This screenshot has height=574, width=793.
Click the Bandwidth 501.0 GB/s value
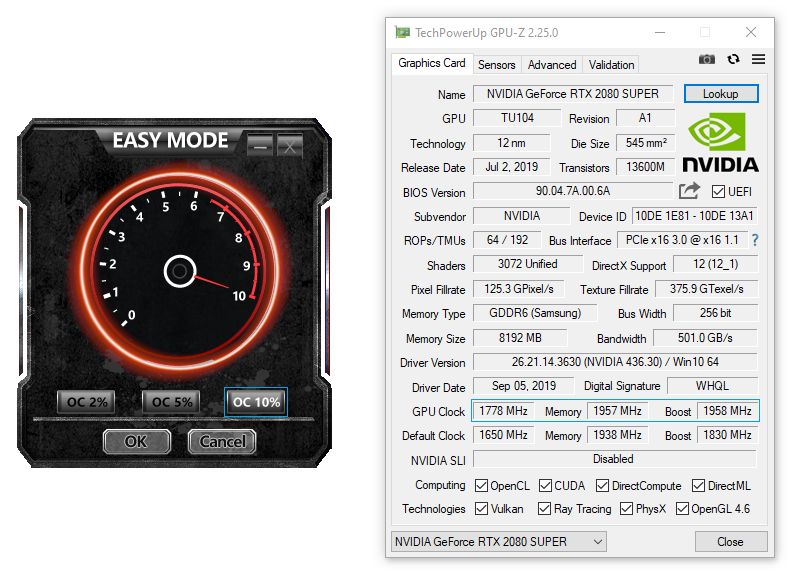click(705, 338)
